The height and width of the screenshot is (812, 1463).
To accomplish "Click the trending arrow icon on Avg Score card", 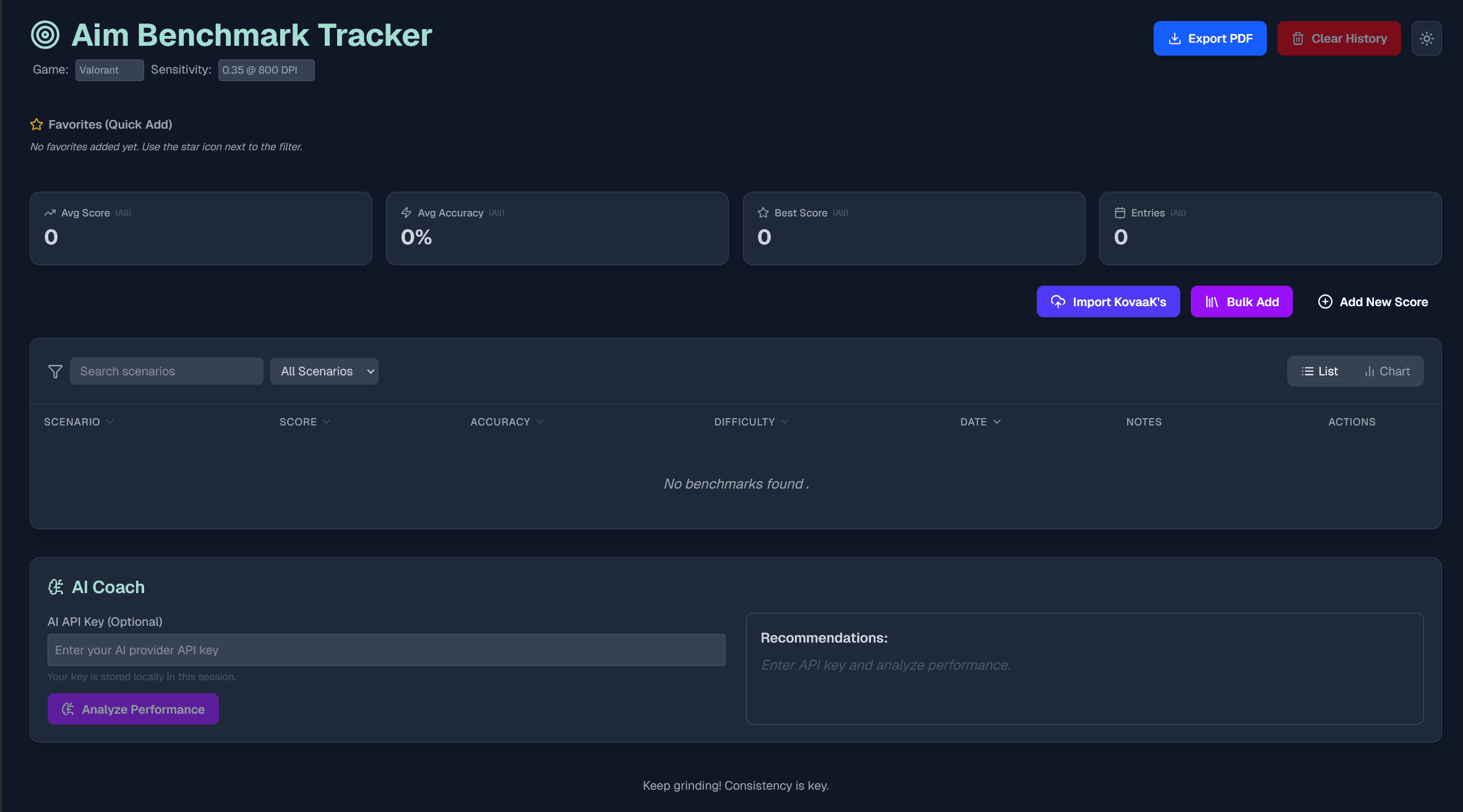I will click(x=49, y=212).
